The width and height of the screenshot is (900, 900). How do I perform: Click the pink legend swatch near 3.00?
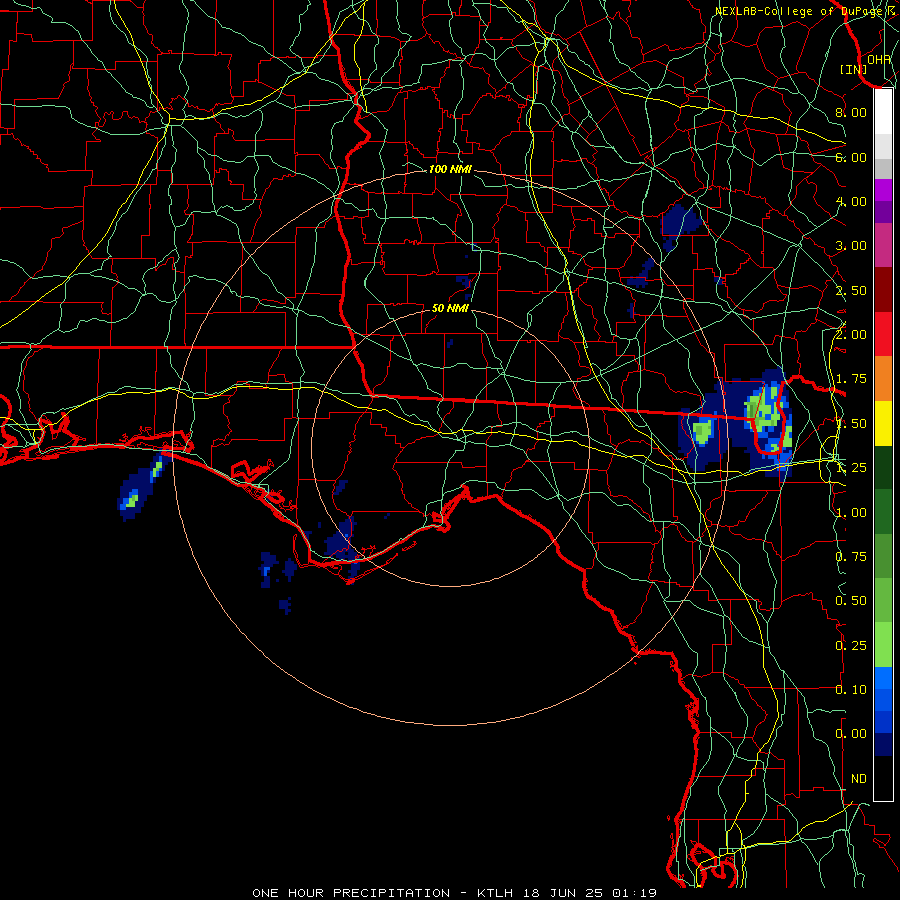click(x=883, y=245)
